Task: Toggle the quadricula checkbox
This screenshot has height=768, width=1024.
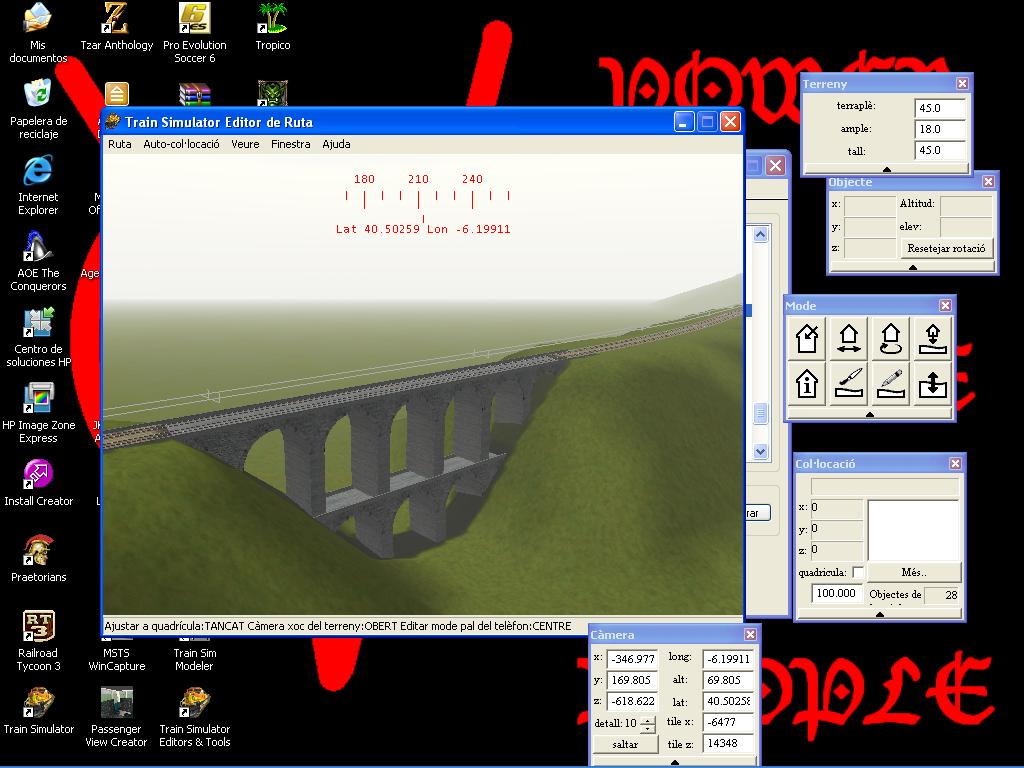Action: (x=857, y=572)
